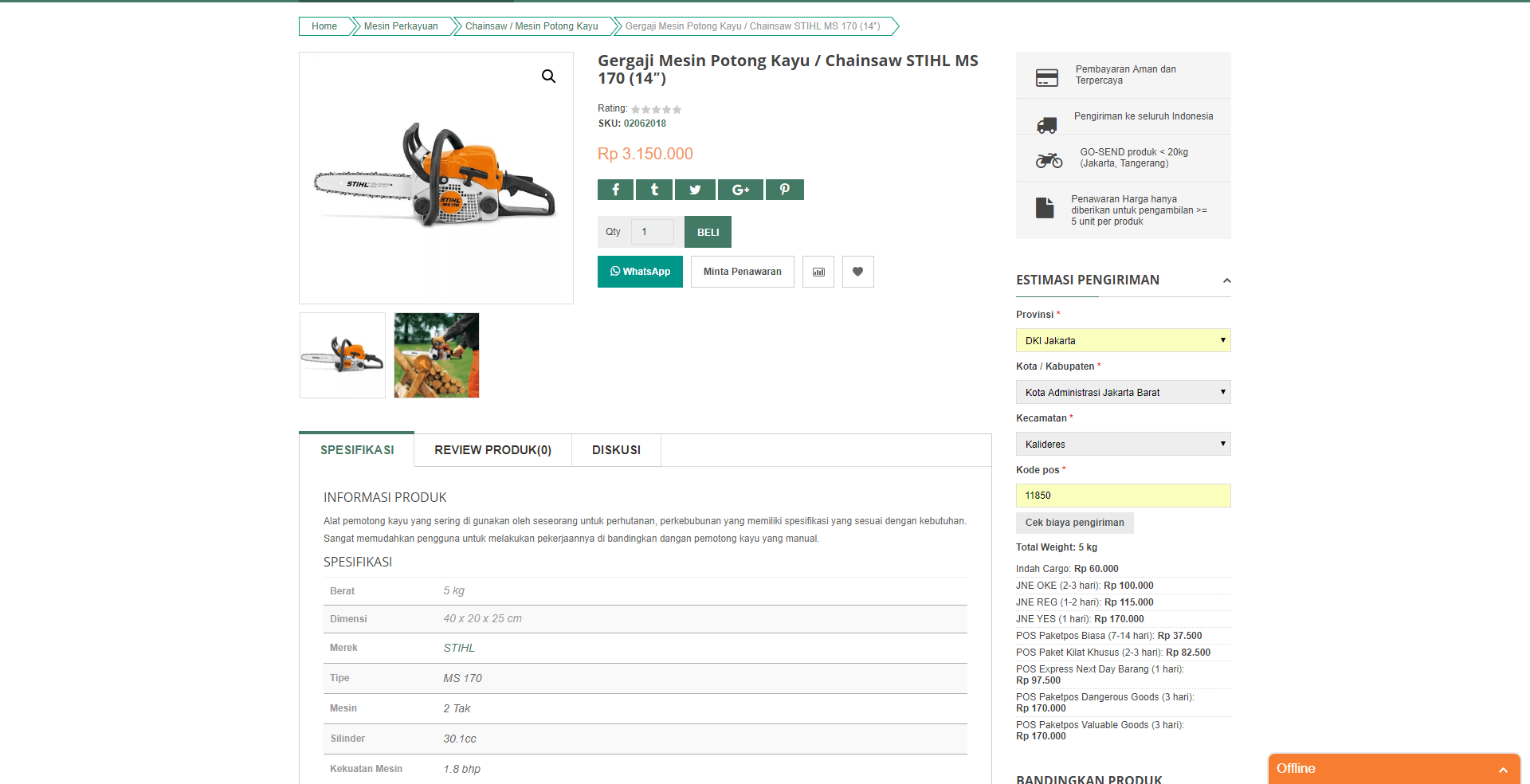
Task: Click the JNE YES shipping rate row
Action: point(1080,619)
